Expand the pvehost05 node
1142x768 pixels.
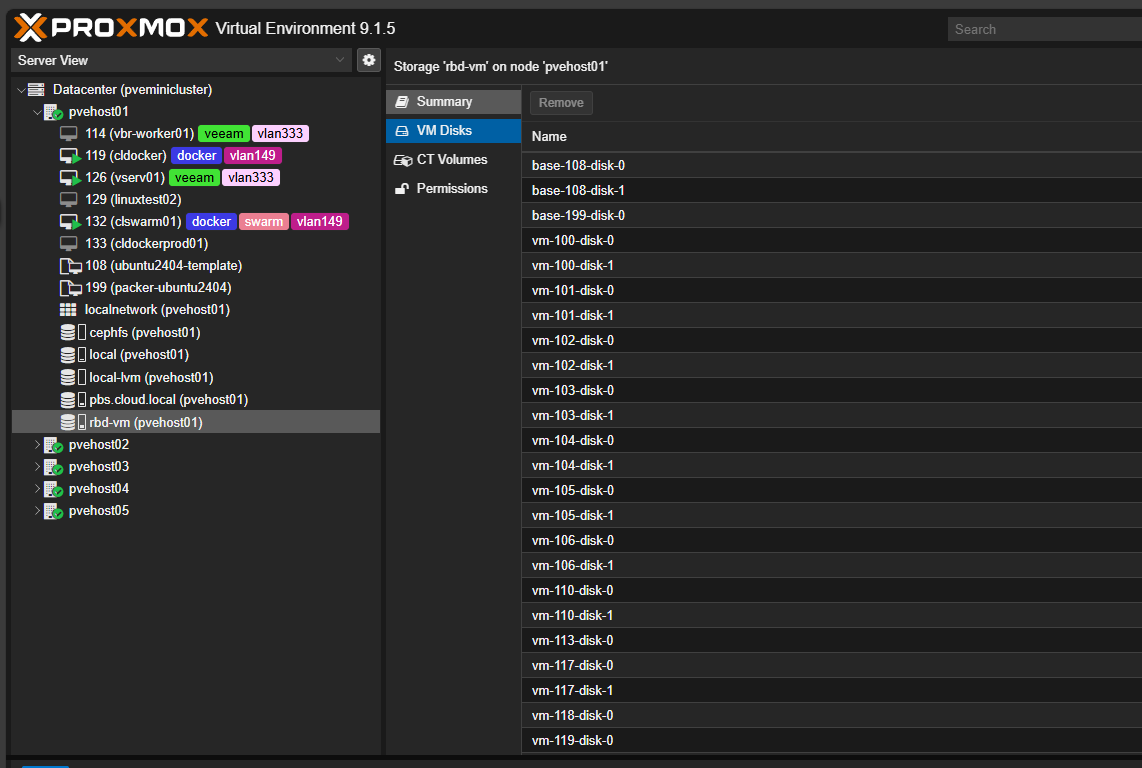36,511
